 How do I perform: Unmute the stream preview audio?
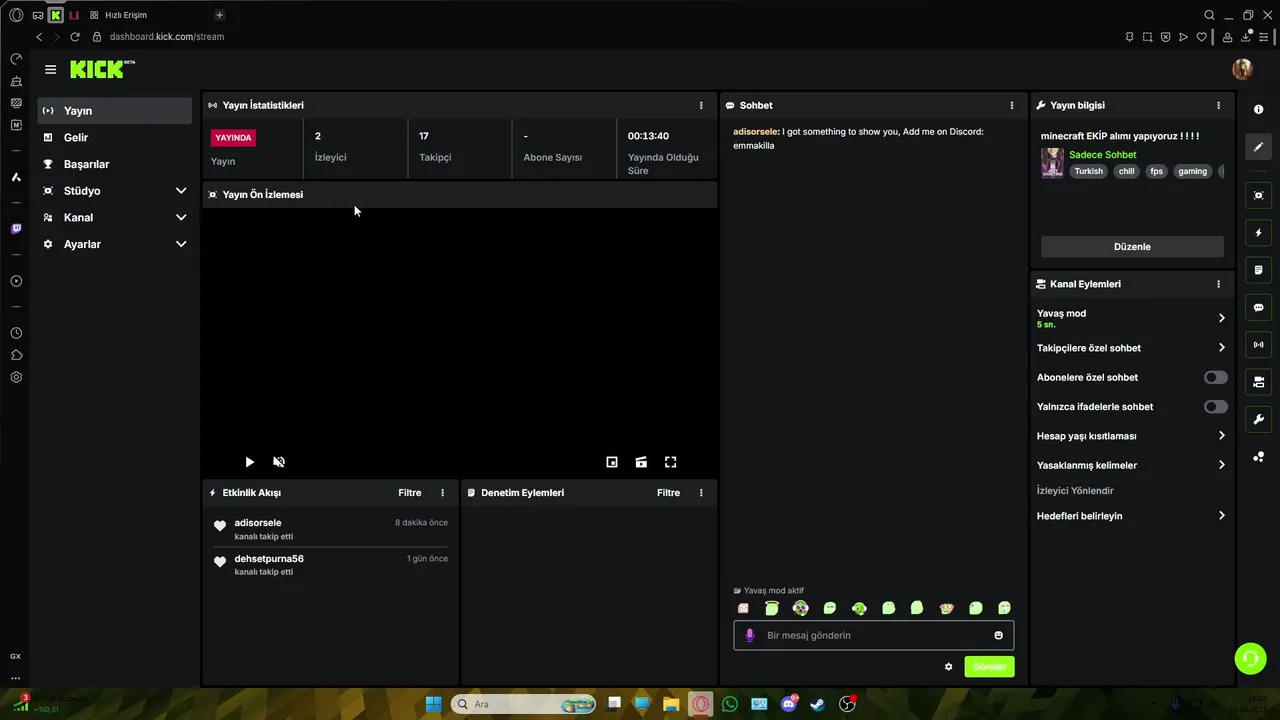pyautogui.click(x=279, y=462)
